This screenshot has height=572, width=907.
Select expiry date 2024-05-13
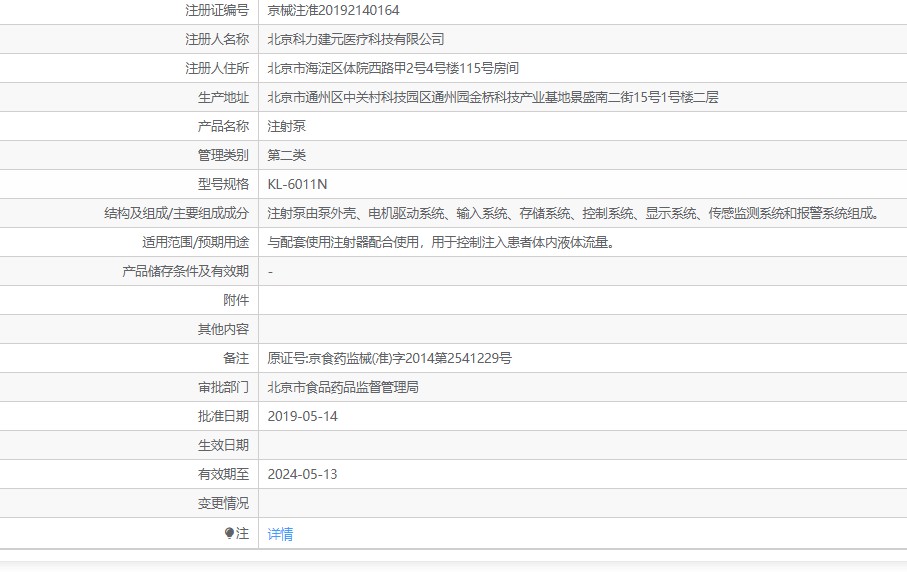pos(303,474)
